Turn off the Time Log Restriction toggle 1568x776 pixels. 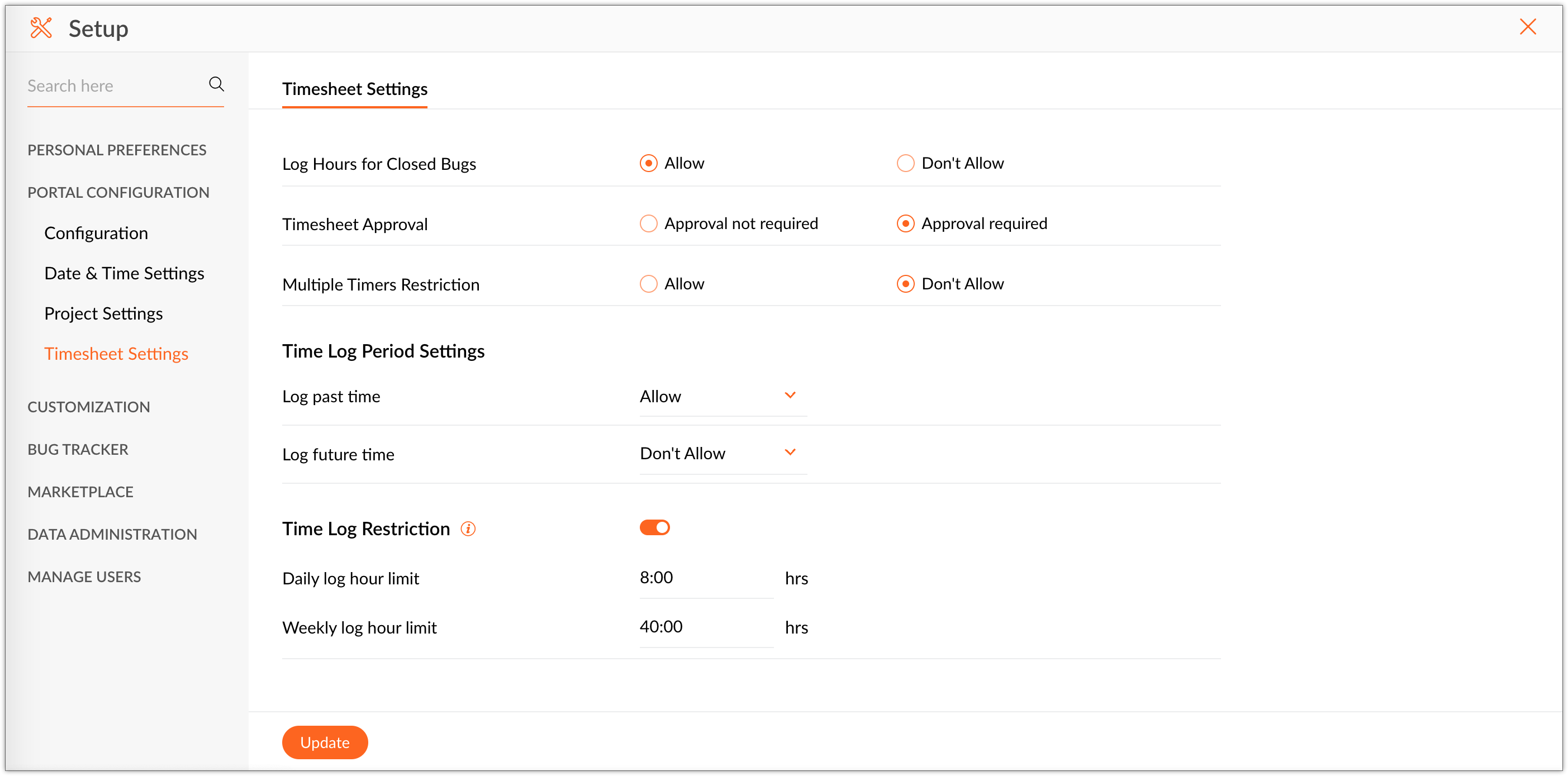point(654,528)
